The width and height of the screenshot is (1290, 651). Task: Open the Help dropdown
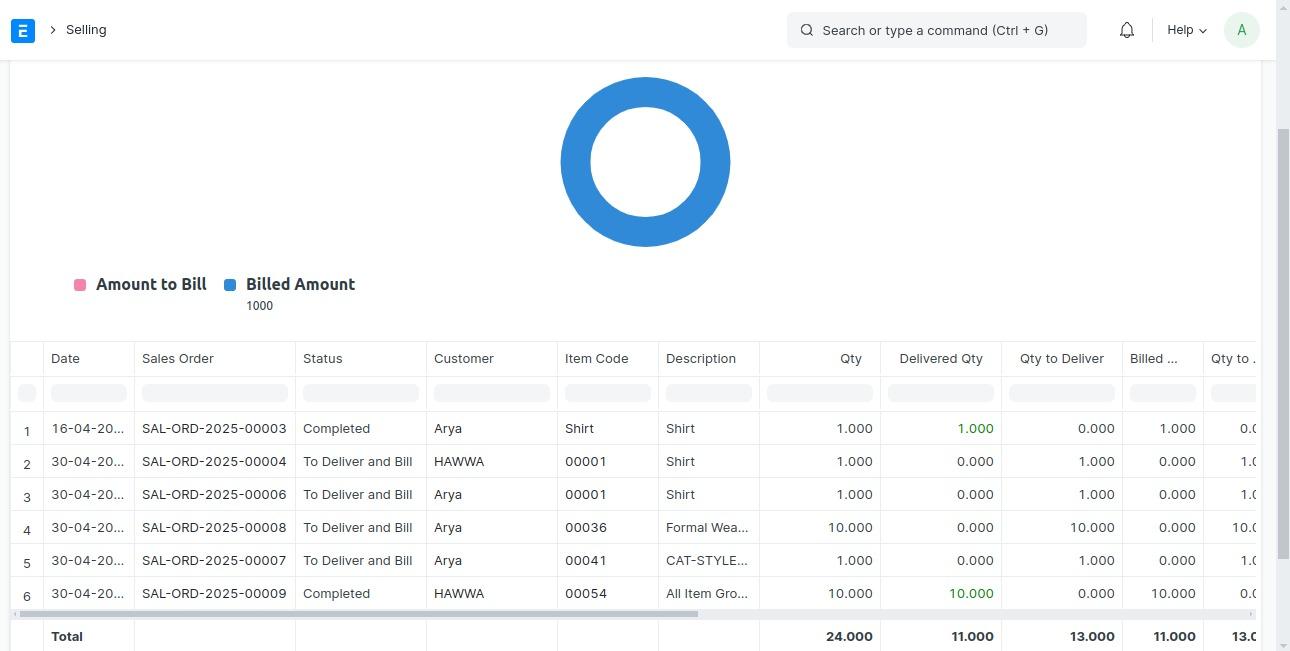(1186, 30)
